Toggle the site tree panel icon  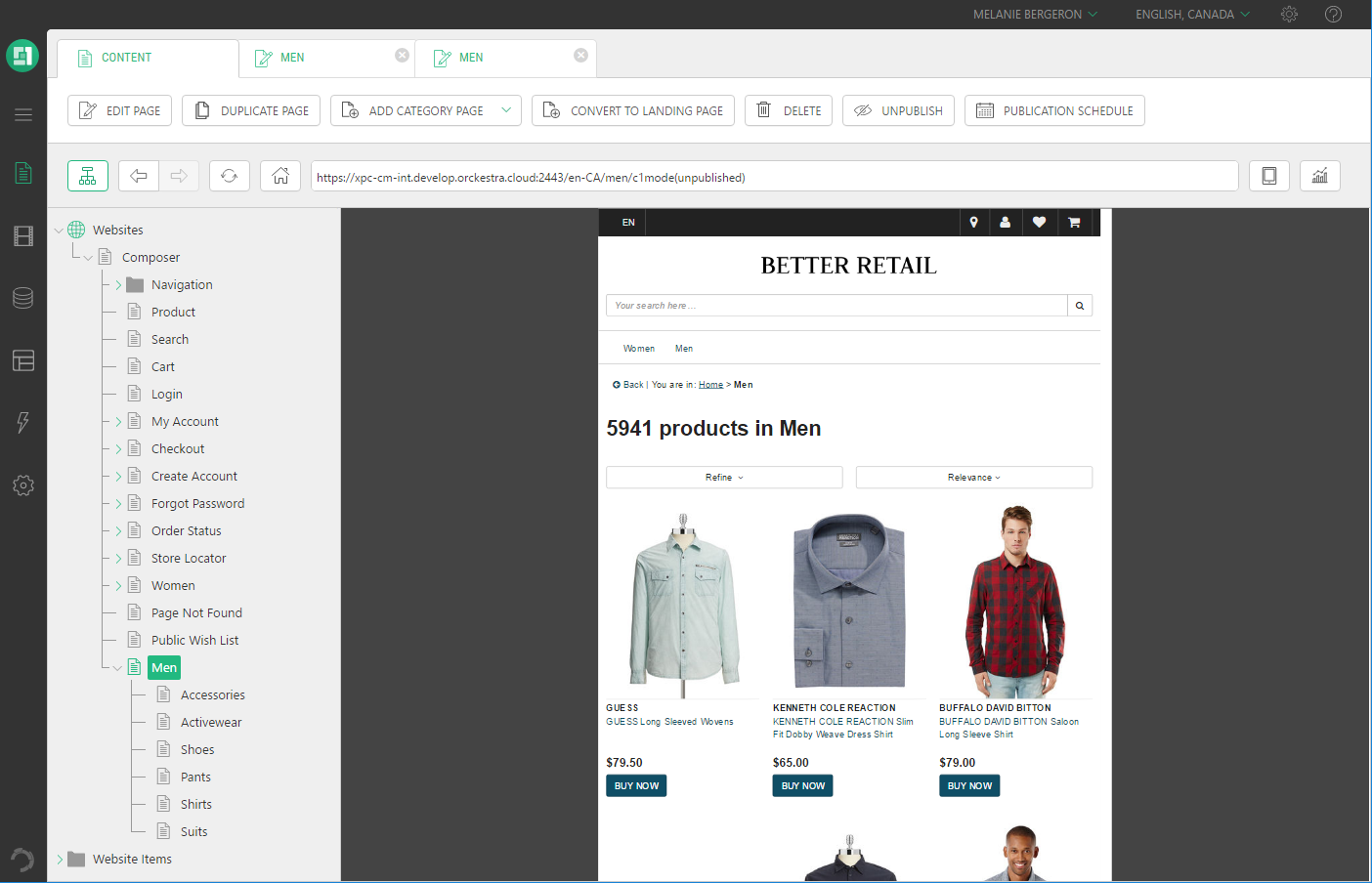click(x=88, y=176)
